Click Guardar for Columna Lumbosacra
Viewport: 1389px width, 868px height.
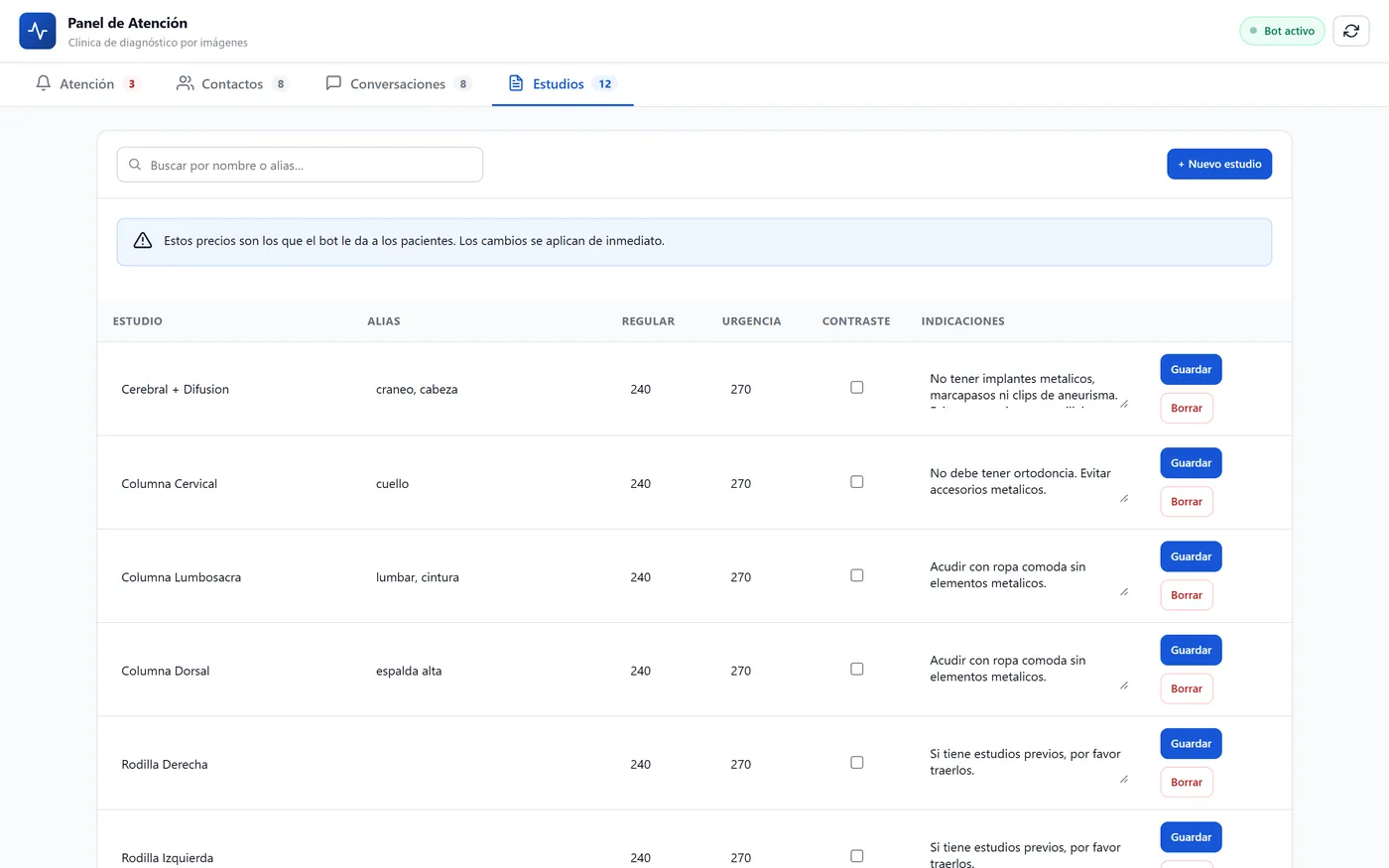click(x=1191, y=557)
